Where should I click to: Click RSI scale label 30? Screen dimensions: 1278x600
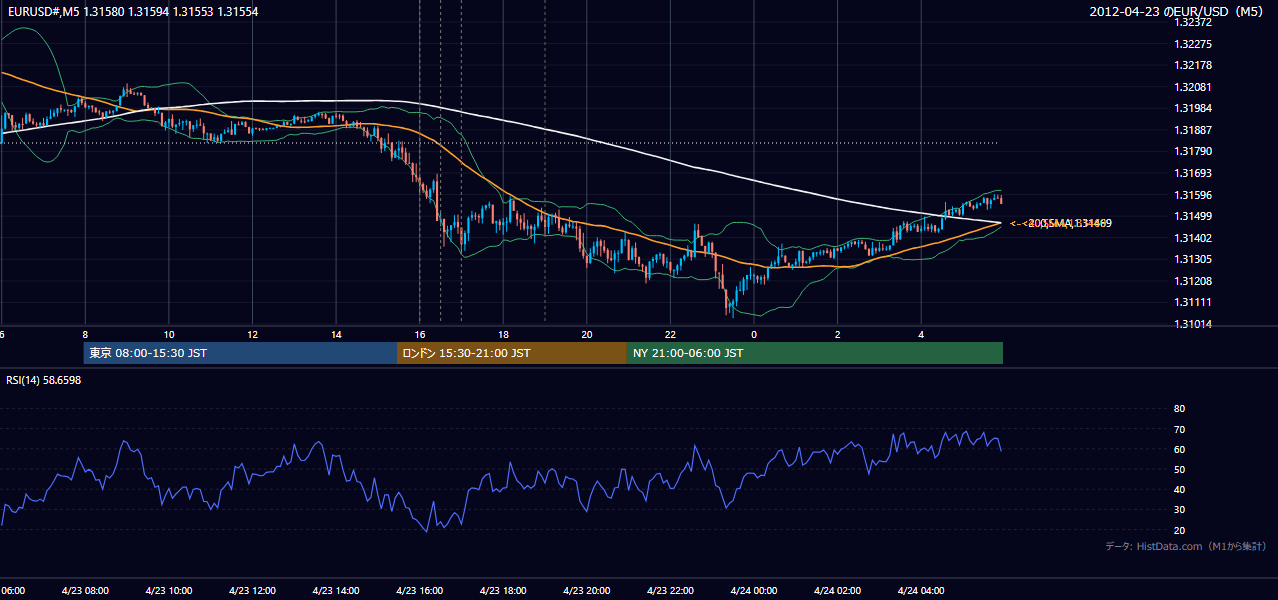click(1179, 510)
